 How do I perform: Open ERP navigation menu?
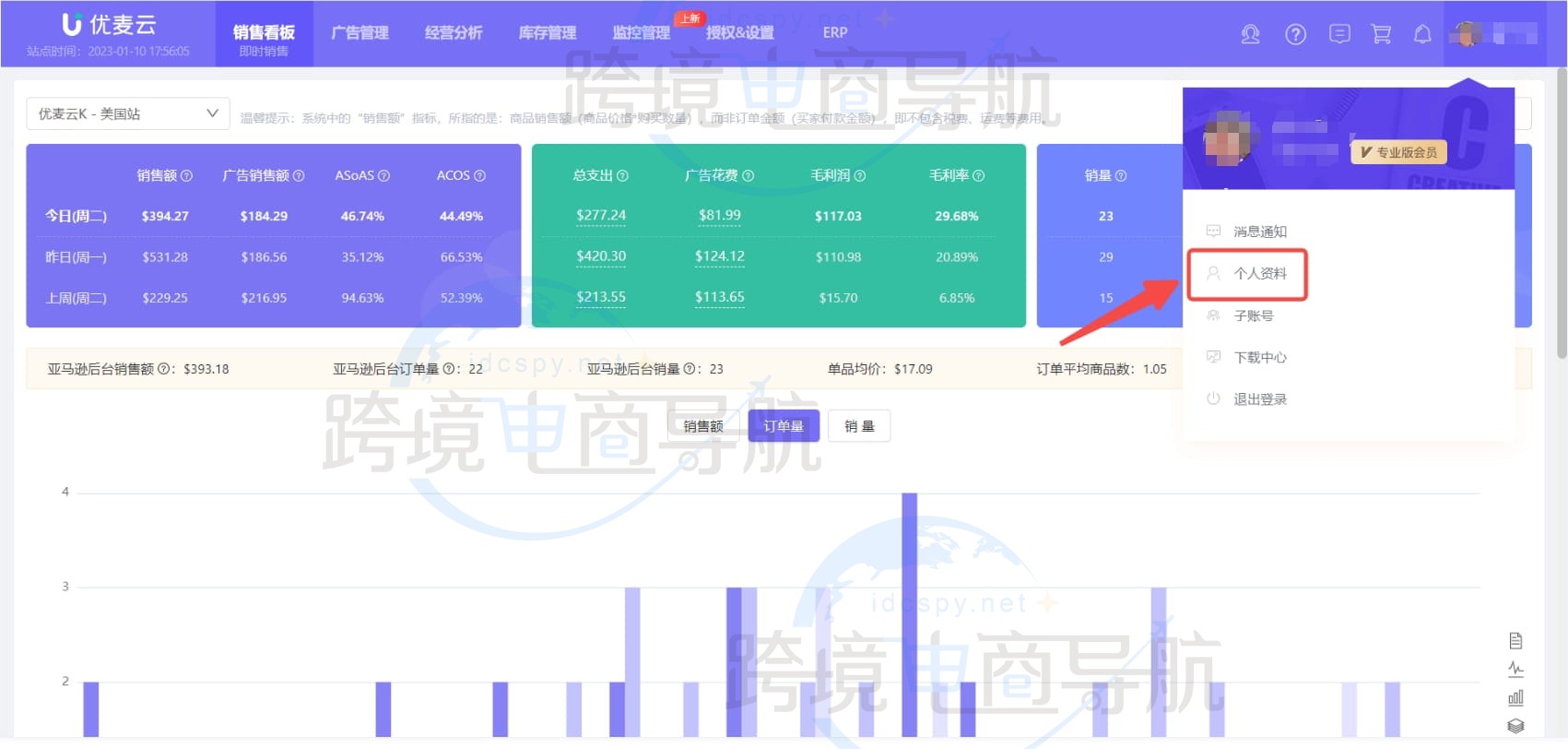pos(835,33)
